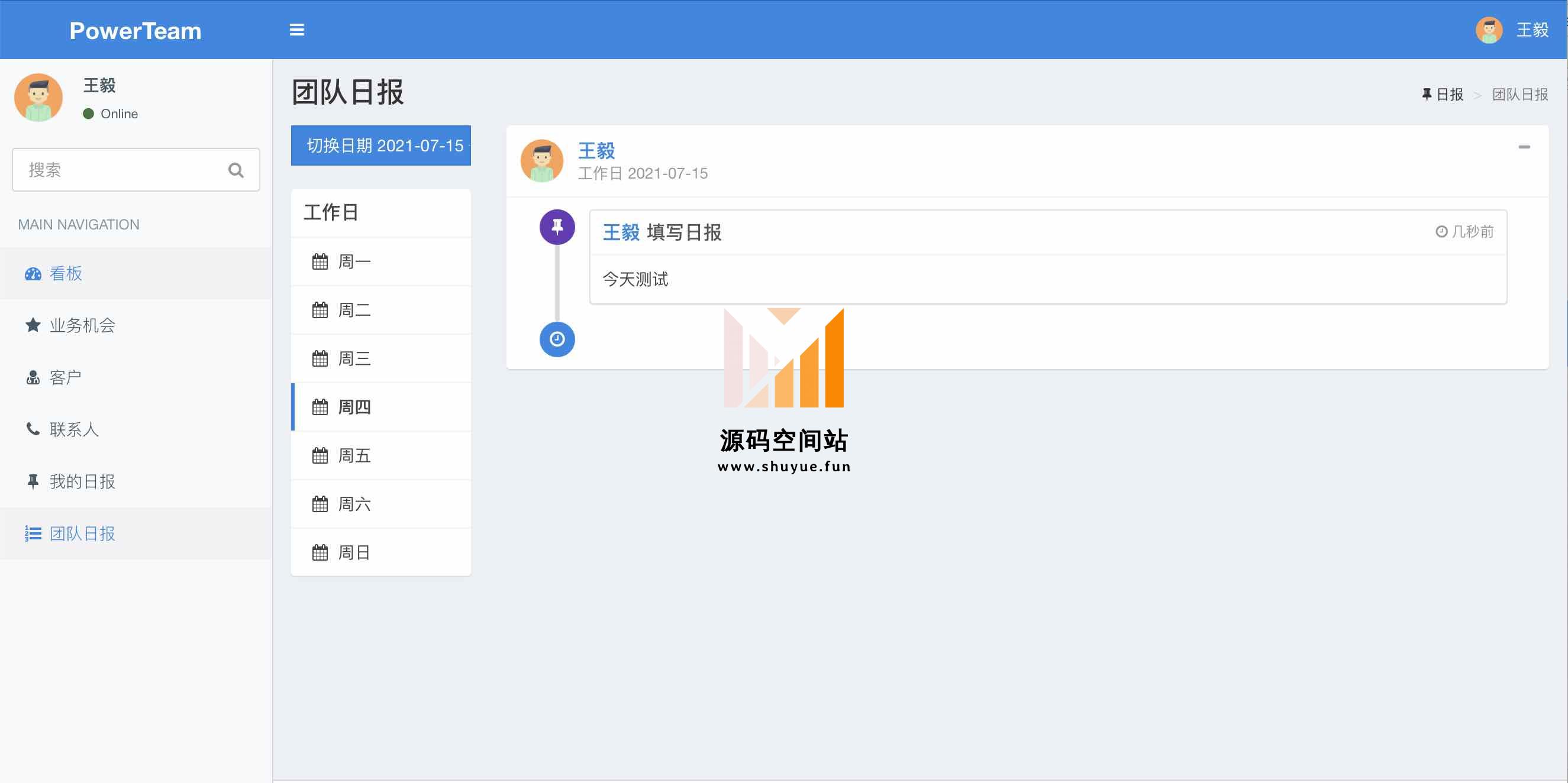Click the star icon beside 业务机会
This screenshot has height=783, width=1568.
click(33, 325)
